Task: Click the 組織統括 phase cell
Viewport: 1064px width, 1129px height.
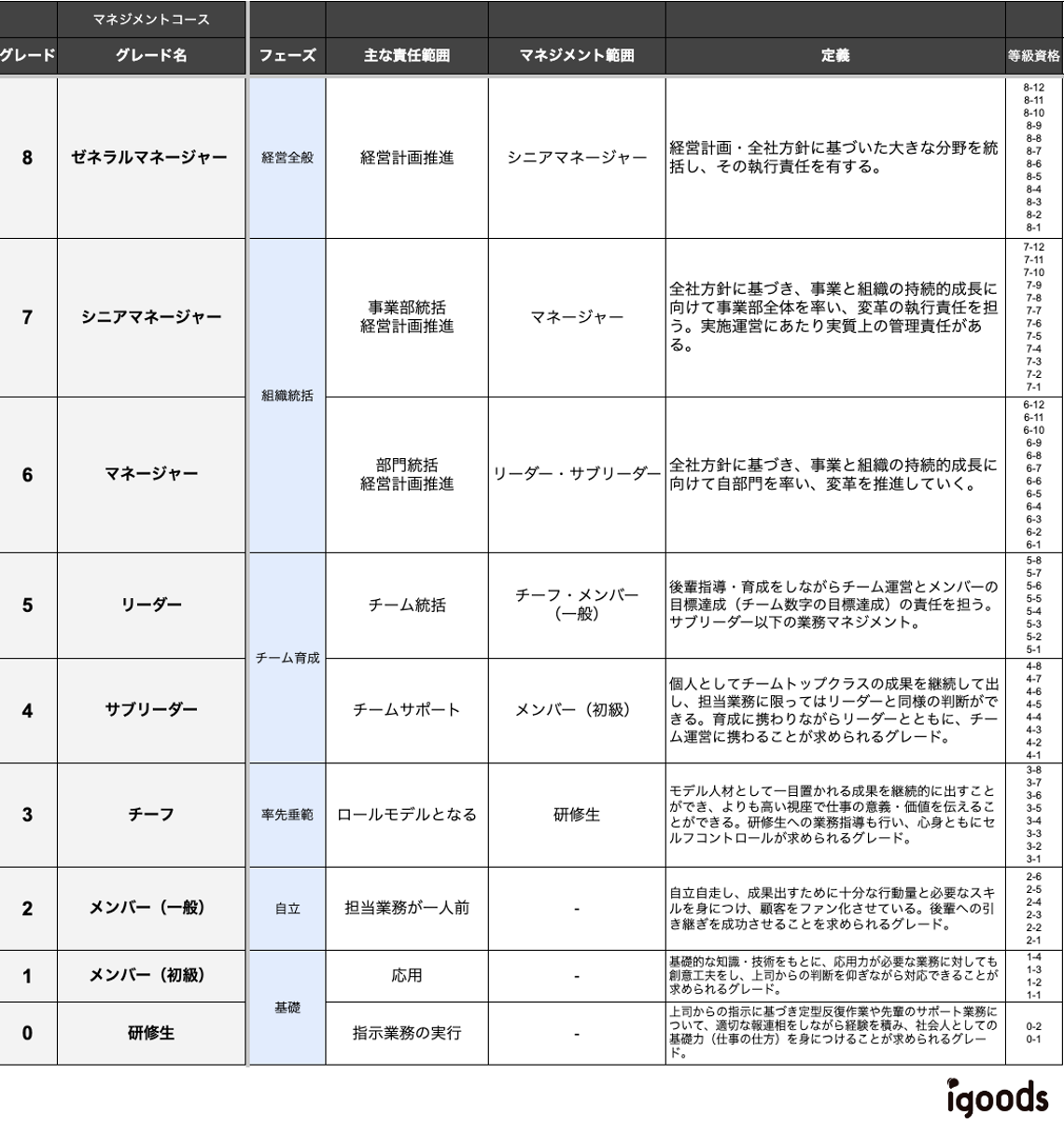Action: coord(285,393)
